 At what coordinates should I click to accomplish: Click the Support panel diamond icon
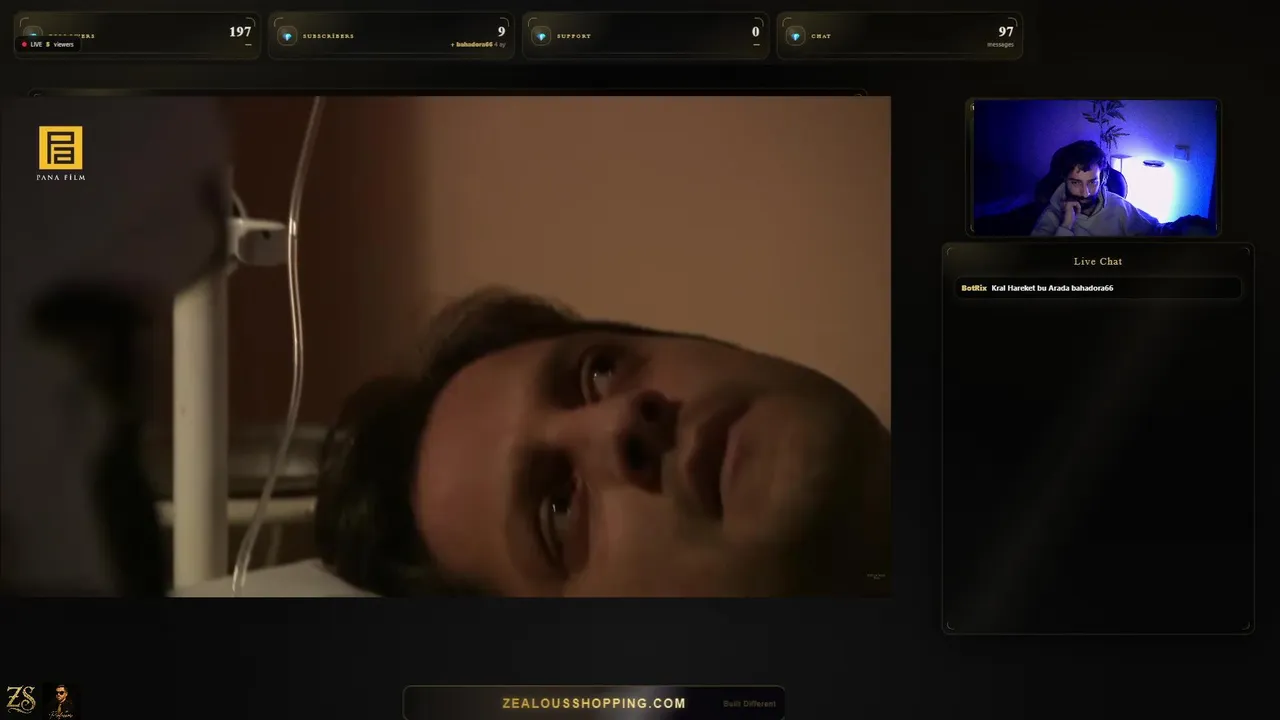541,36
